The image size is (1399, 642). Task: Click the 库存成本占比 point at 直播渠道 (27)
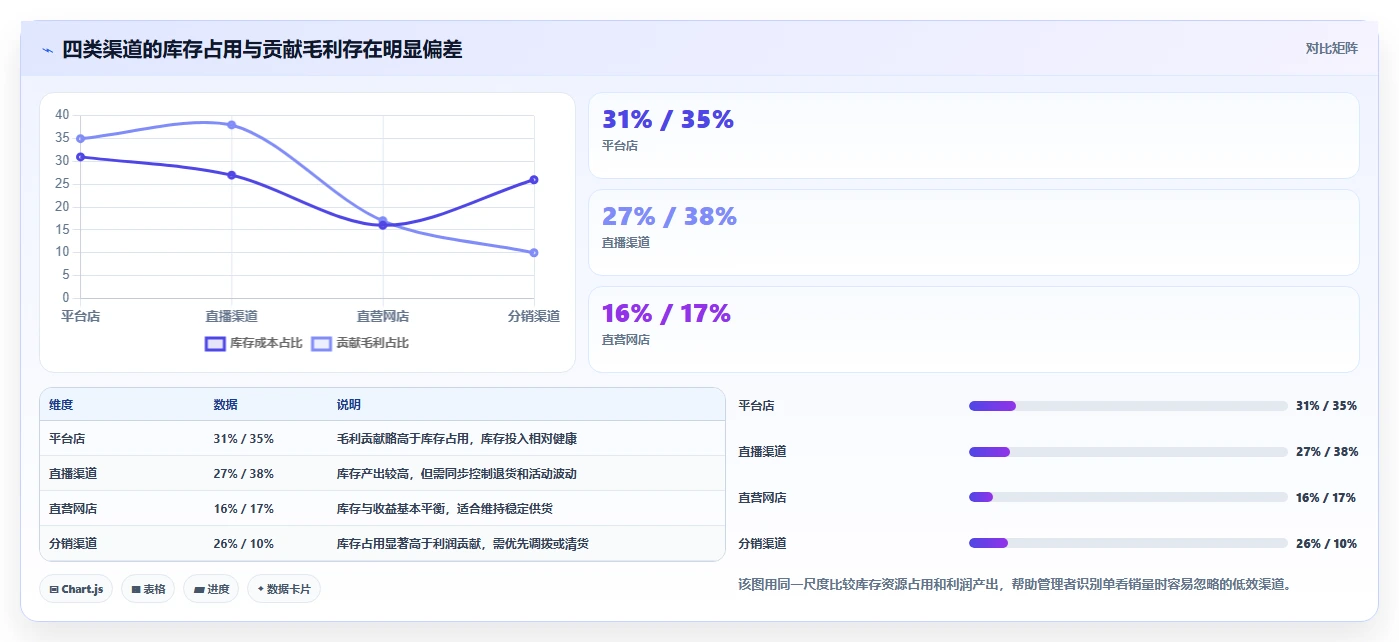pyautogui.click(x=231, y=175)
